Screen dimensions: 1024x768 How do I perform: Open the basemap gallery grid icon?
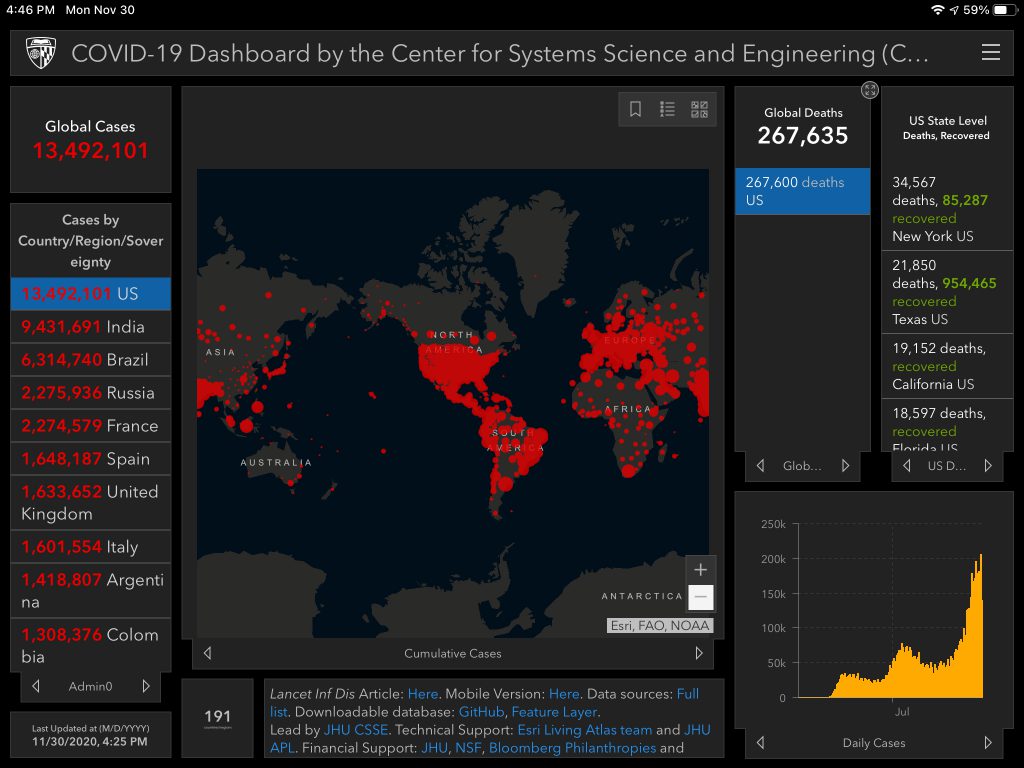click(x=699, y=110)
